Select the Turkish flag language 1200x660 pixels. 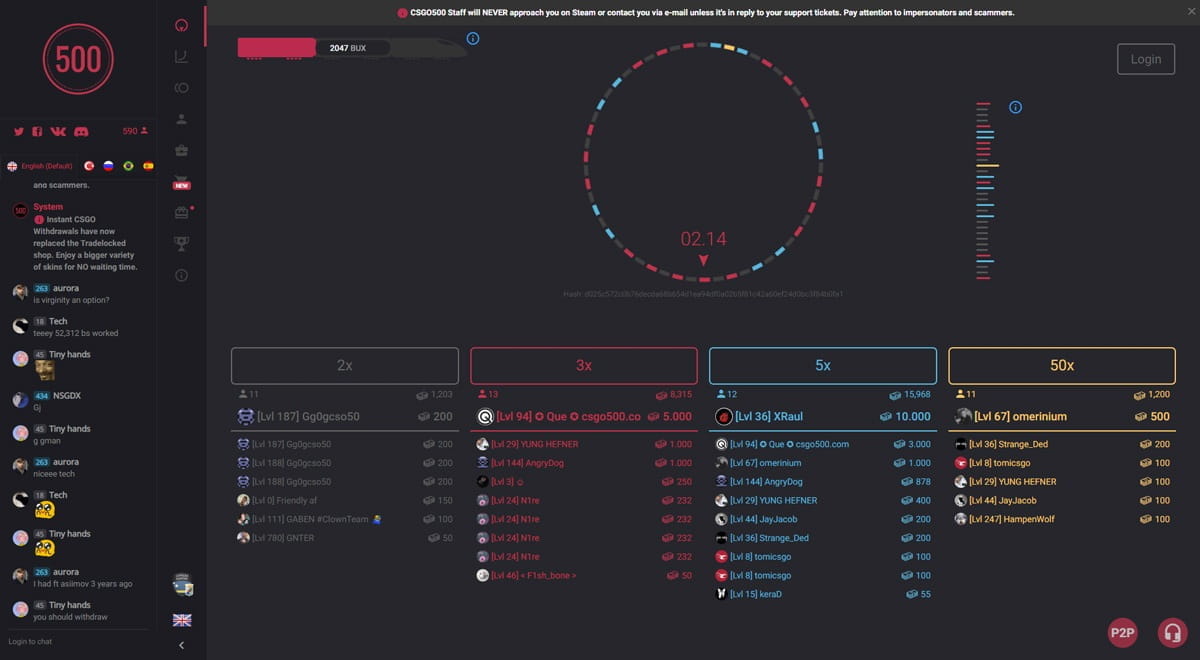coord(88,165)
